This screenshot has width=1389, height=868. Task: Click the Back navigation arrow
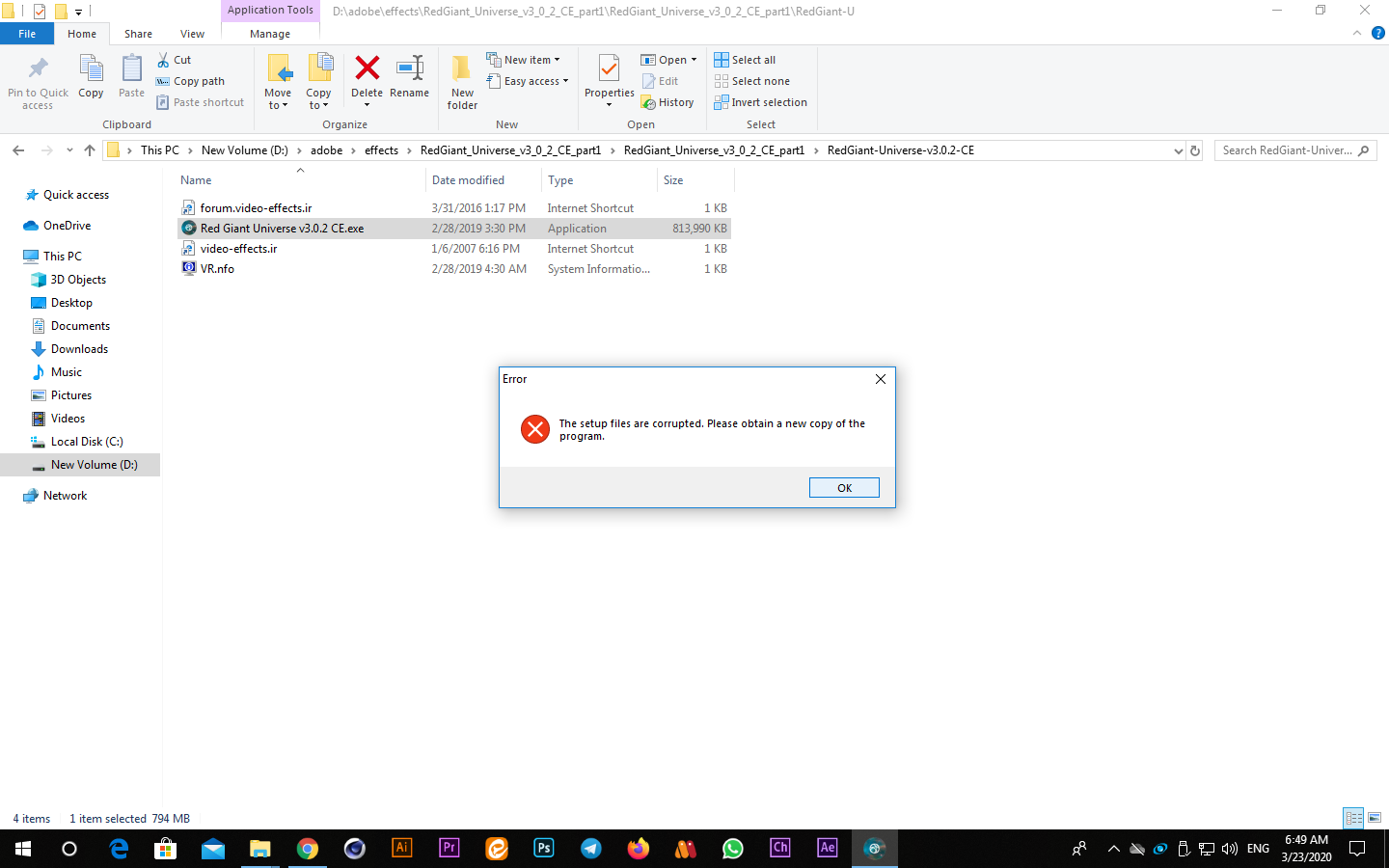click(18, 150)
